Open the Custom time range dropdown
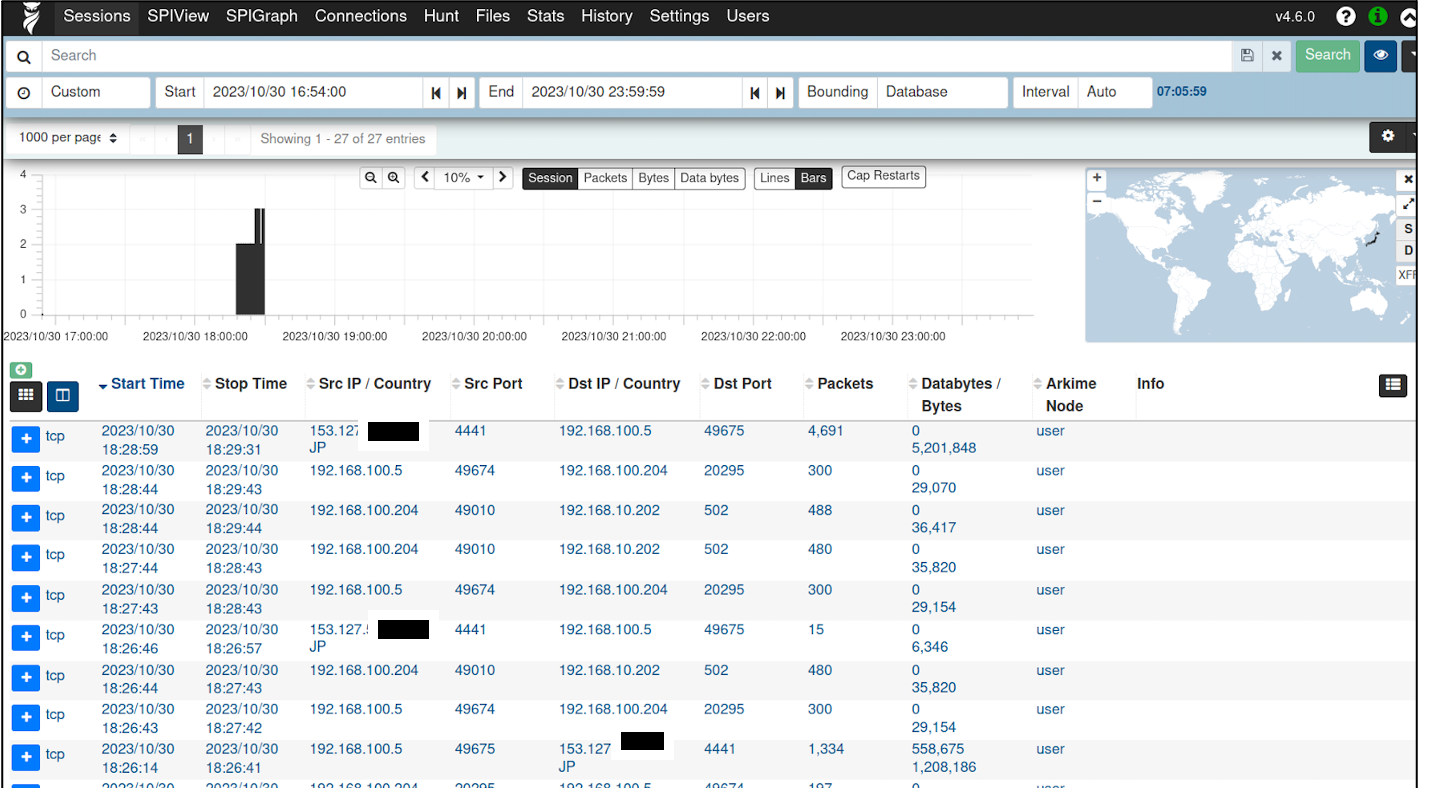The image size is (1432, 788). pos(96,92)
